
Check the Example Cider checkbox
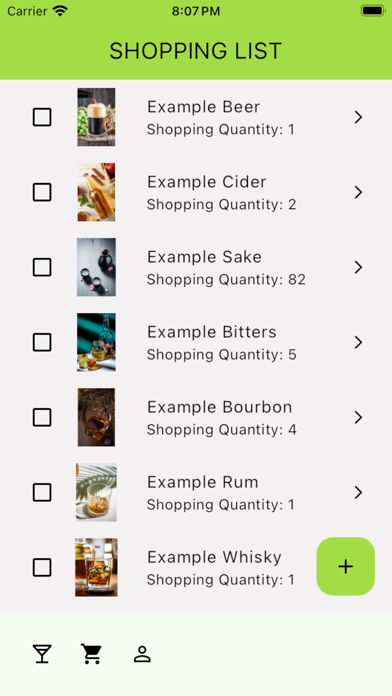[42, 192]
